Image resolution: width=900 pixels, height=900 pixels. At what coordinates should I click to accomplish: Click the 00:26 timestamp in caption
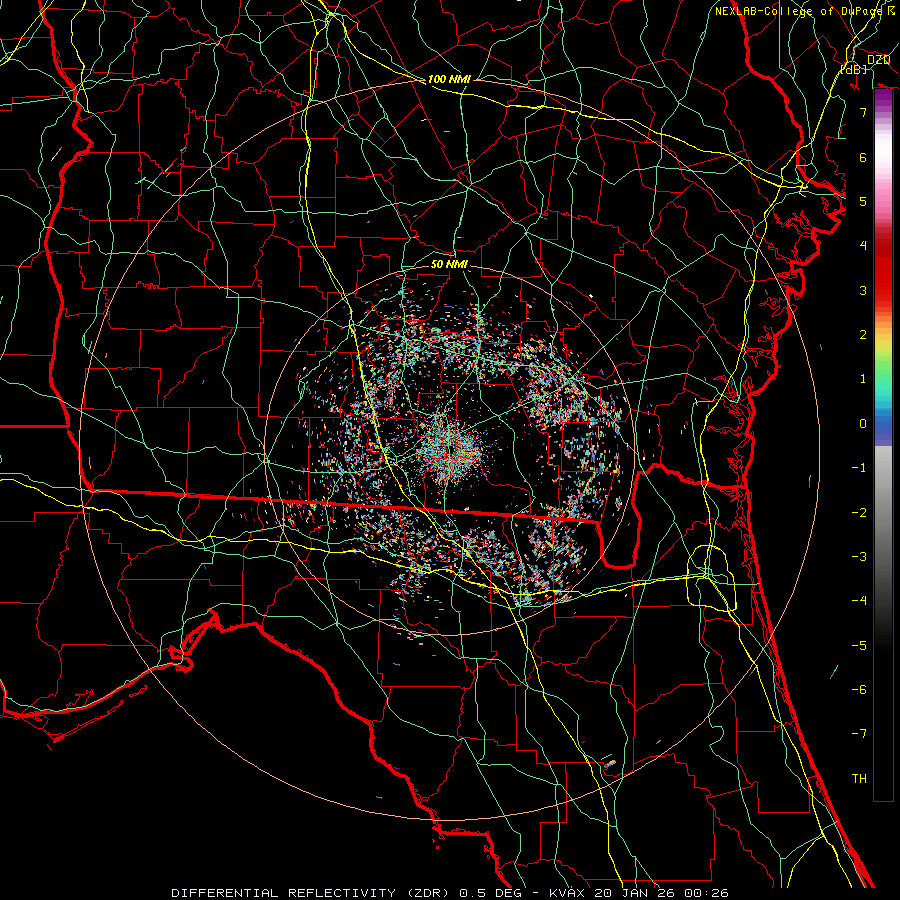709,893
